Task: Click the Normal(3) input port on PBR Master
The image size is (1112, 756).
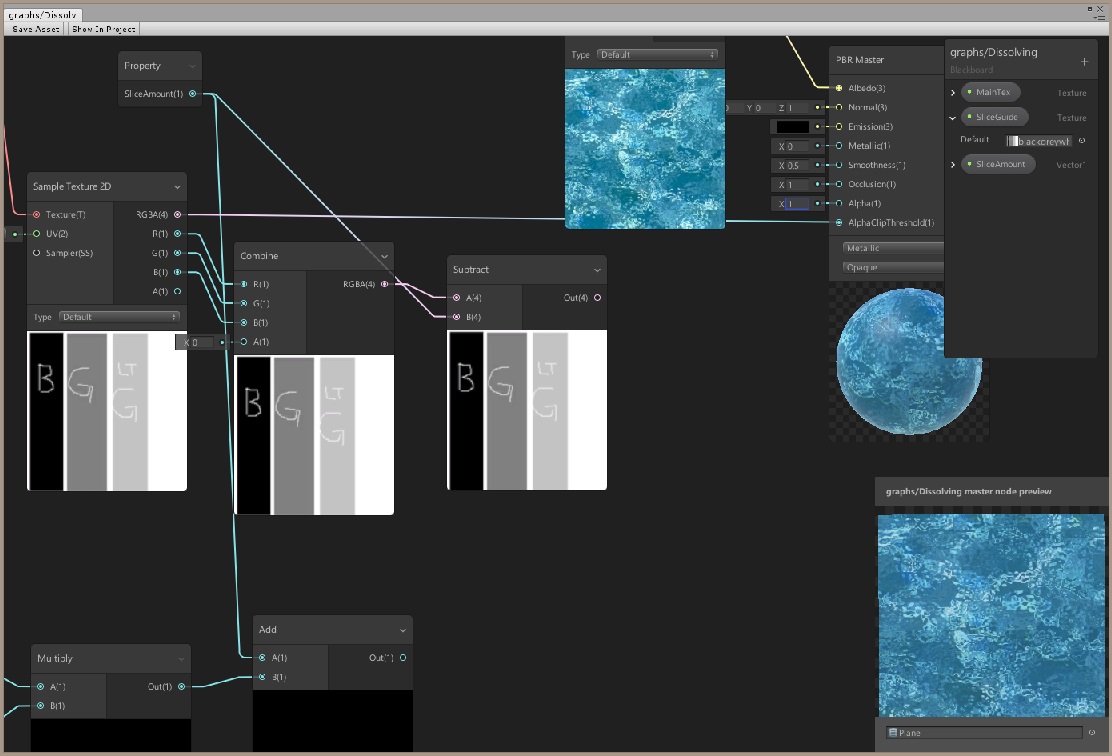Action: [838, 107]
